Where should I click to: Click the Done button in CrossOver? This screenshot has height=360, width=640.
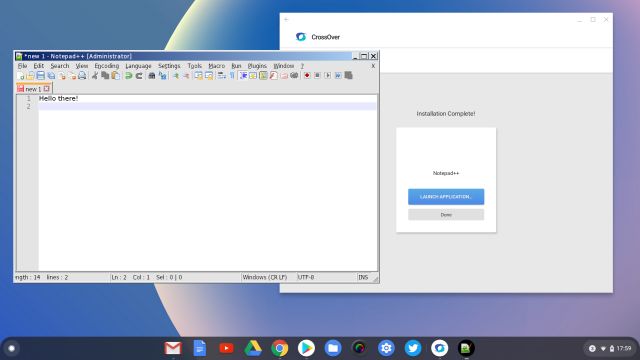click(446, 215)
